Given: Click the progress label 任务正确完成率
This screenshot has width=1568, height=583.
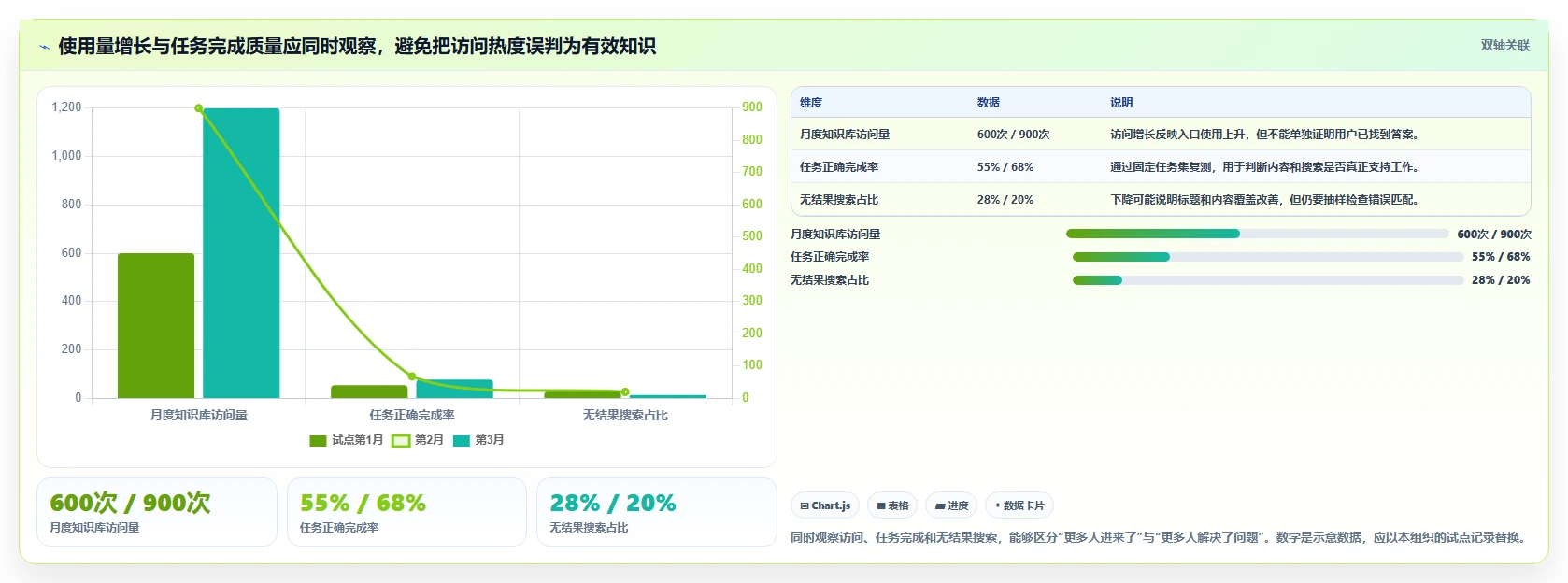Looking at the screenshot, I should (x=830, y=257).
